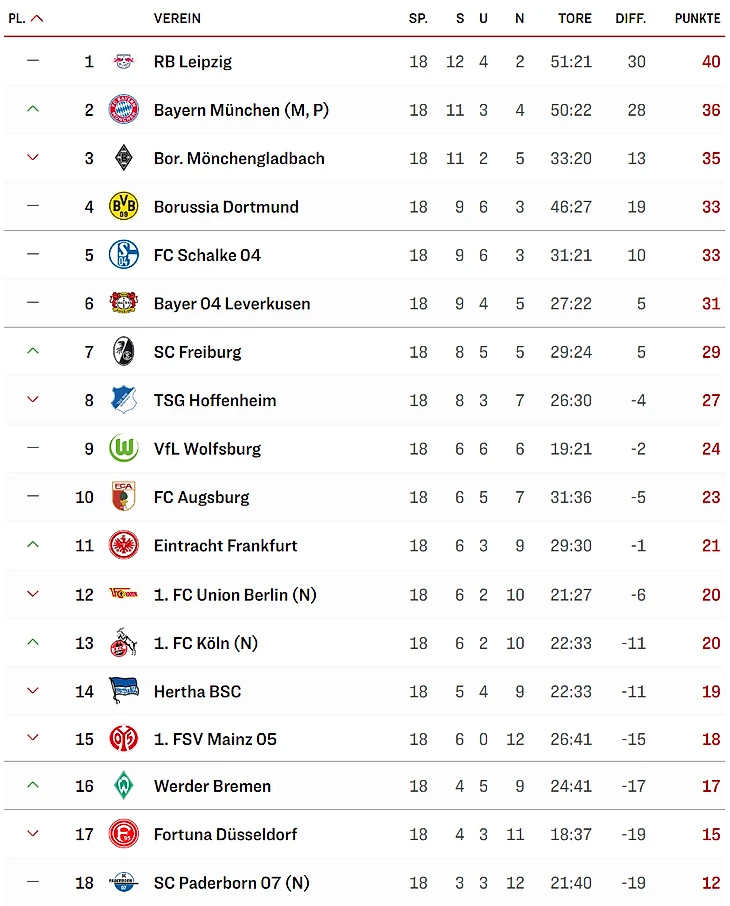Open the Bayer 04 Leverkusen team link

click(232, 304)
